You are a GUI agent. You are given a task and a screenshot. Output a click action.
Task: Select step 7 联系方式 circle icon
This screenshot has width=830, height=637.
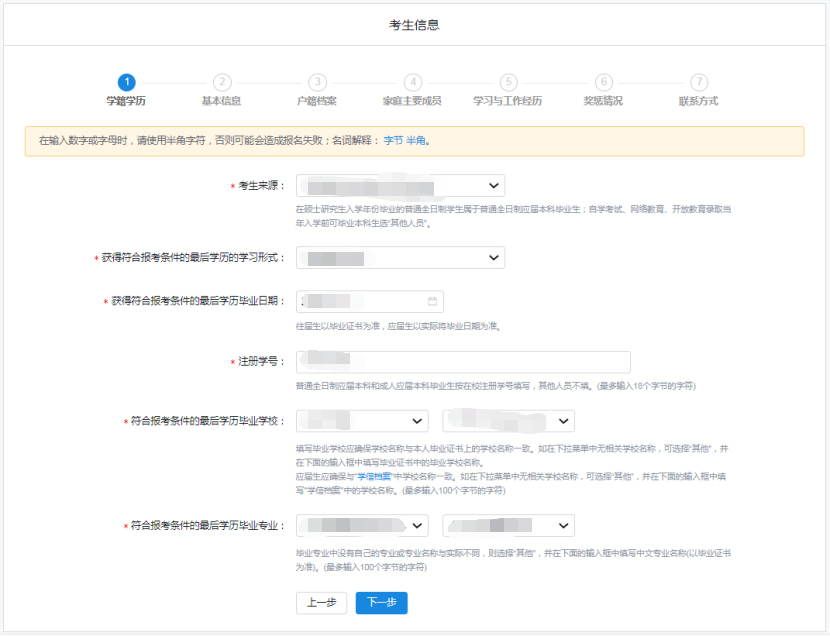[x=699, y=82]
